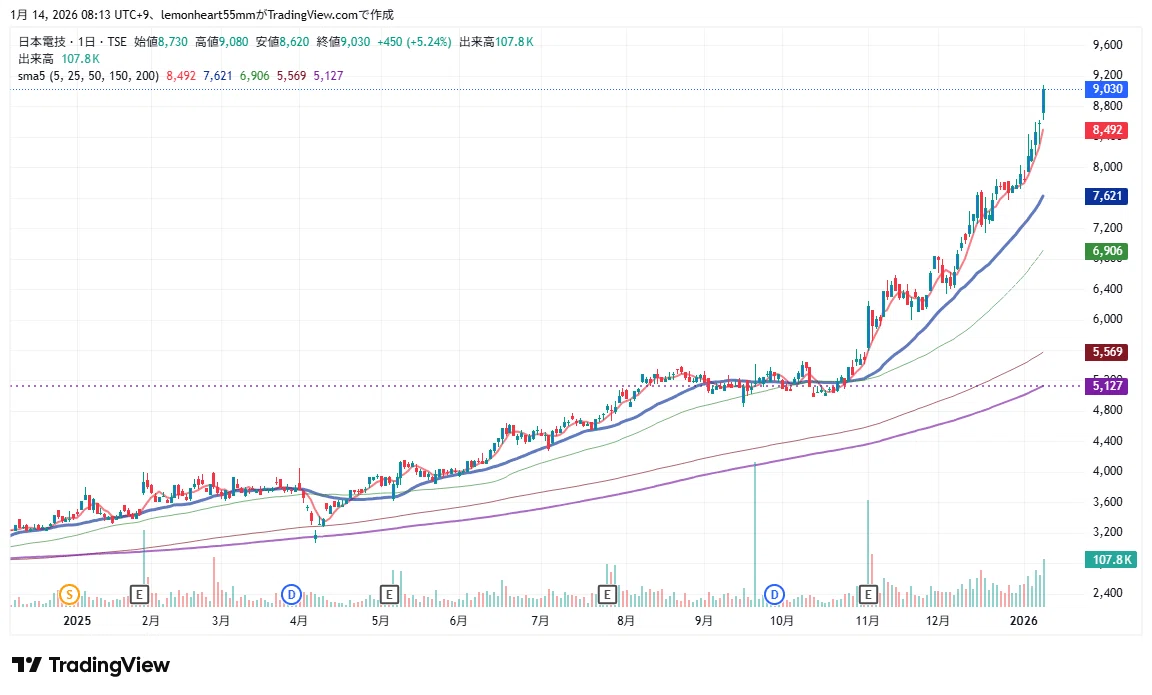Open the E earnings marker near 2月
The width and height of the screenshot is (1152, 695).
coord(139,594)
